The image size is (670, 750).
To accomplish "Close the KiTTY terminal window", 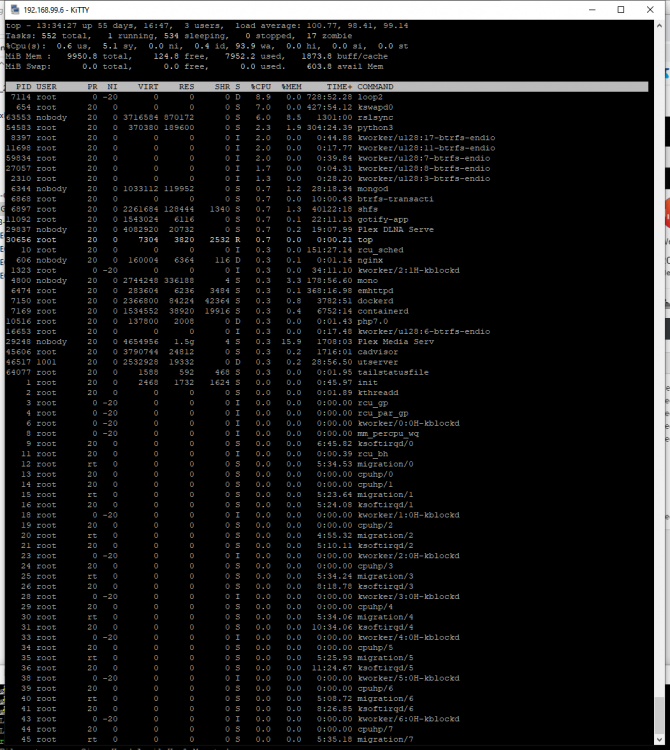I will pyautogui.click(x=650, y=10).
